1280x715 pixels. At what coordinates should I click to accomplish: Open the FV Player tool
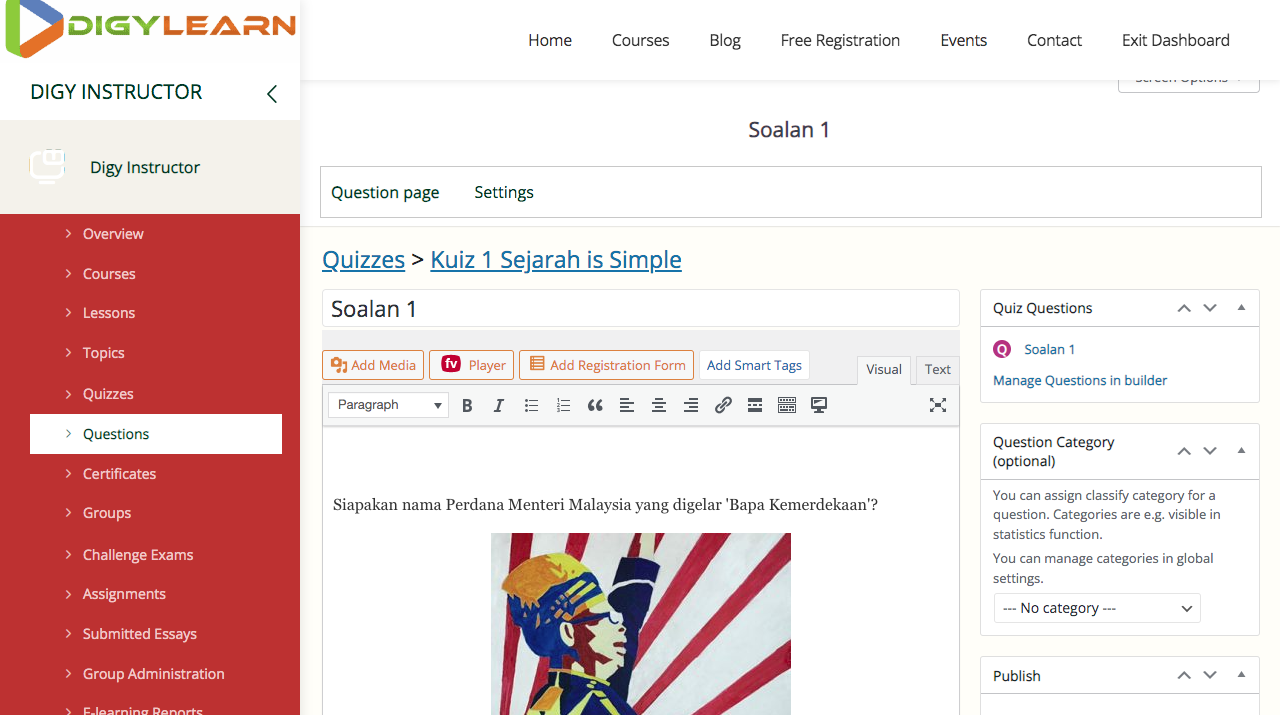[471, 365]
